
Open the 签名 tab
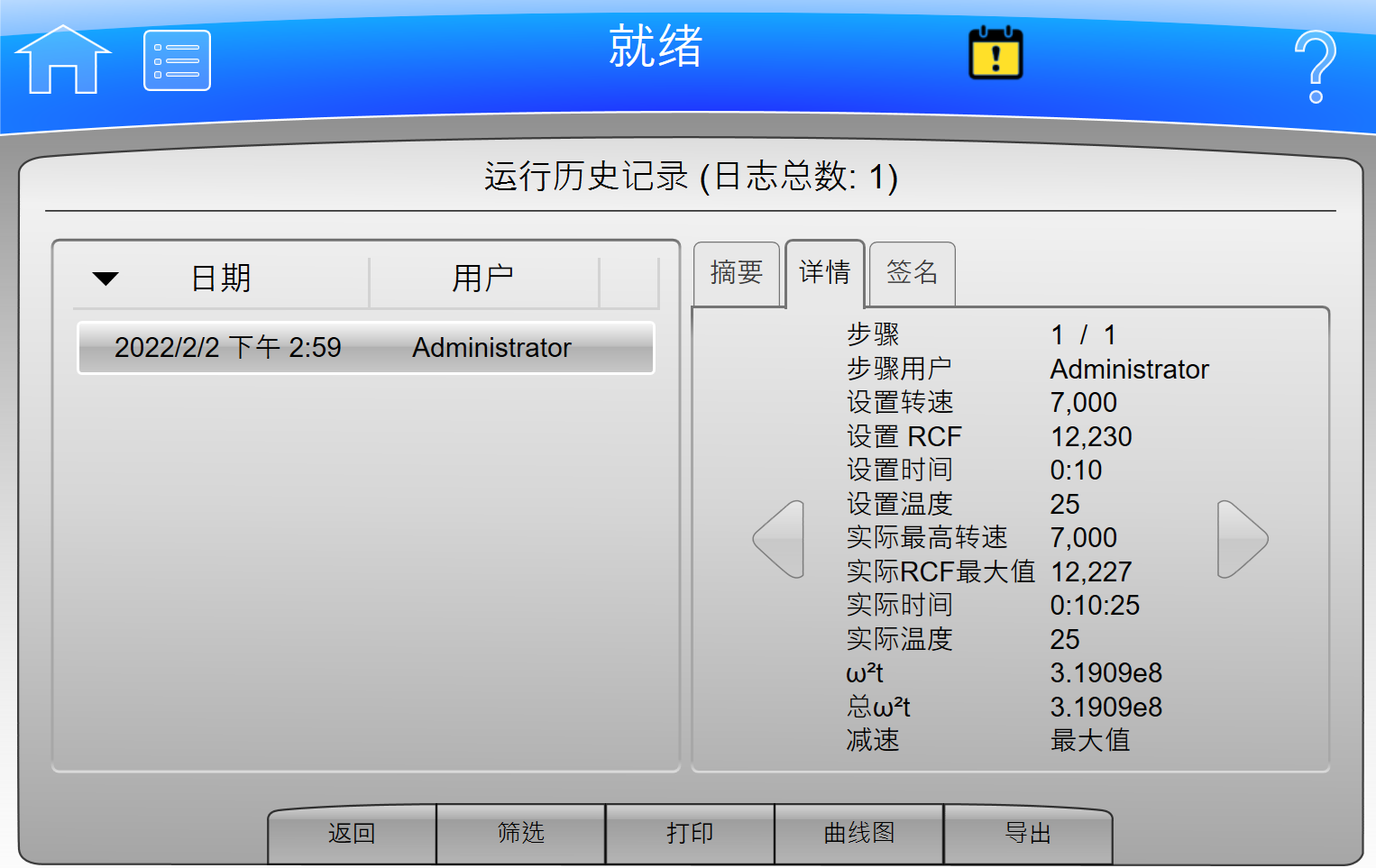tap(913, 273)
